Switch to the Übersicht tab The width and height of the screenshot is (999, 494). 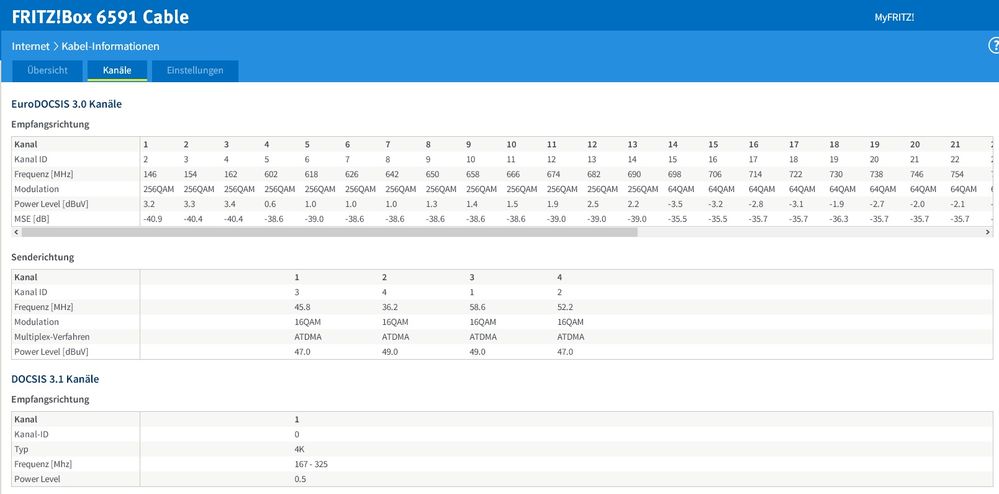coord(47,71)
